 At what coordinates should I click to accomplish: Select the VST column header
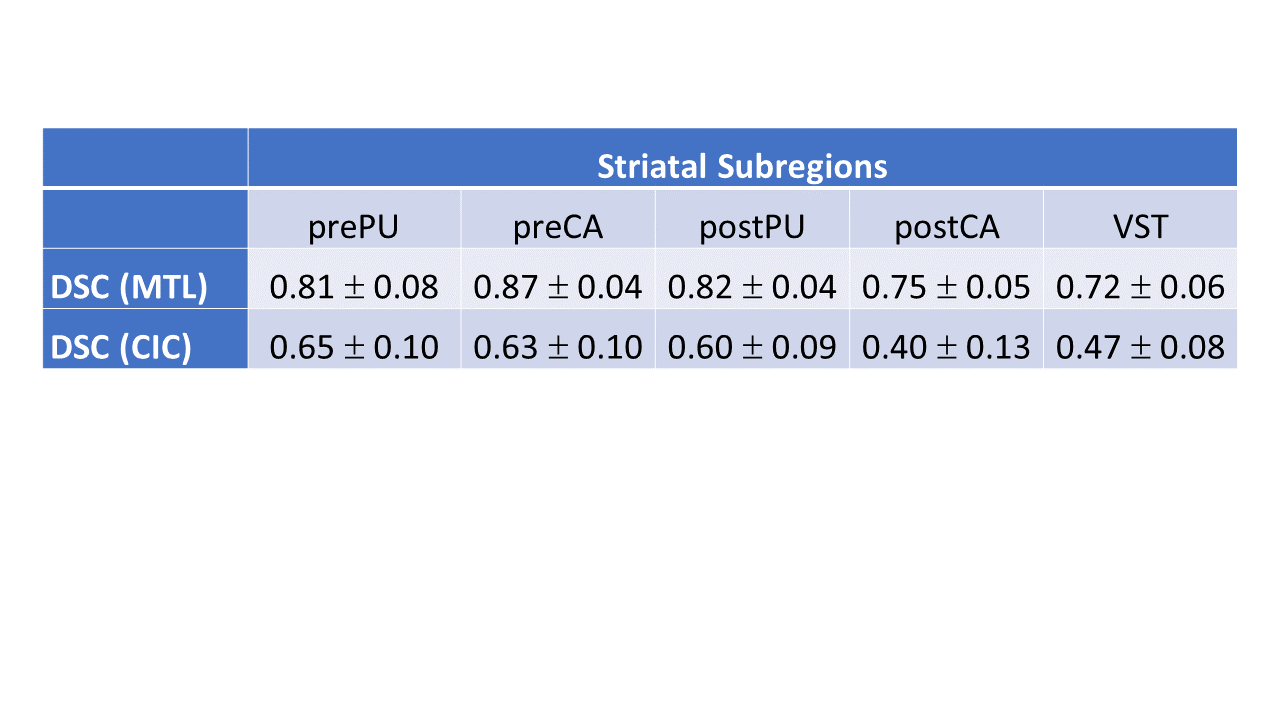[1140, 227]
